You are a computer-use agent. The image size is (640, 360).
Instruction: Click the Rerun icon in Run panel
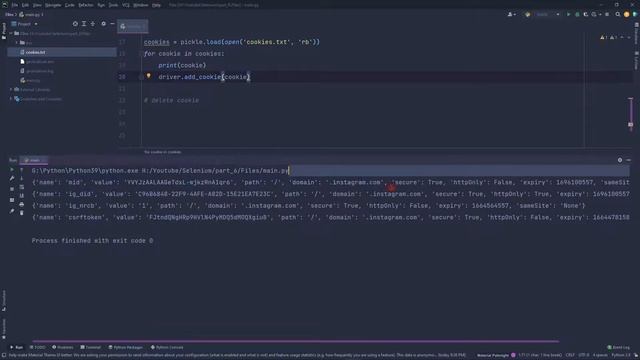[x=12, y=169]
